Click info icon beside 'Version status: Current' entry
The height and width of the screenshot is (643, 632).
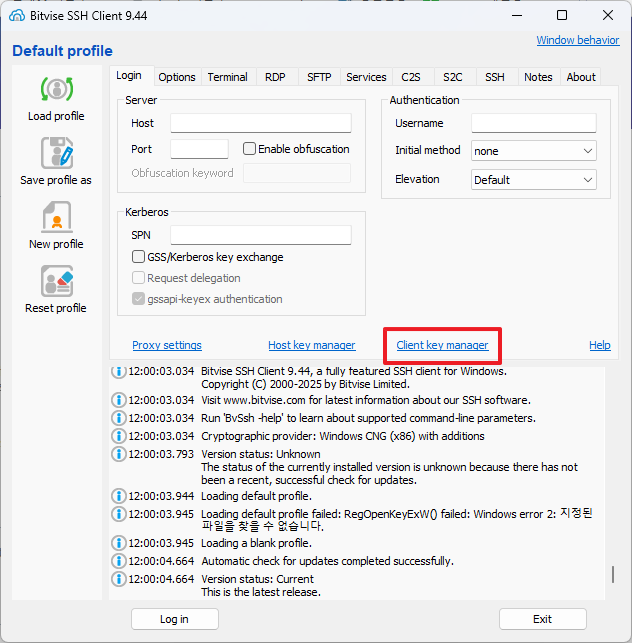point(119,579)
